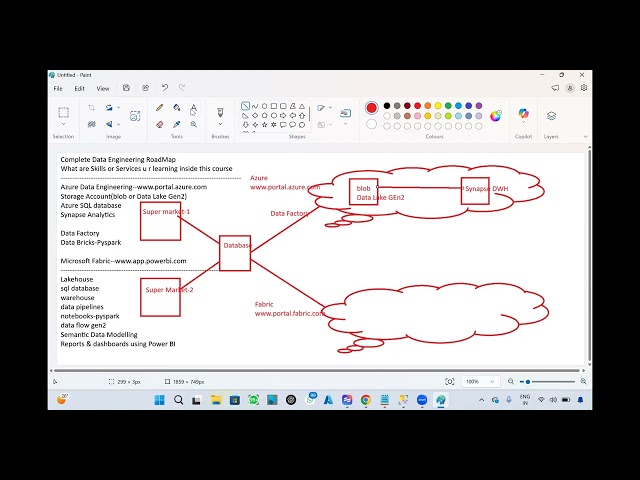The image size is (640, 480).
Task: Pick the black colour swatch
Action: click(387, 106)
